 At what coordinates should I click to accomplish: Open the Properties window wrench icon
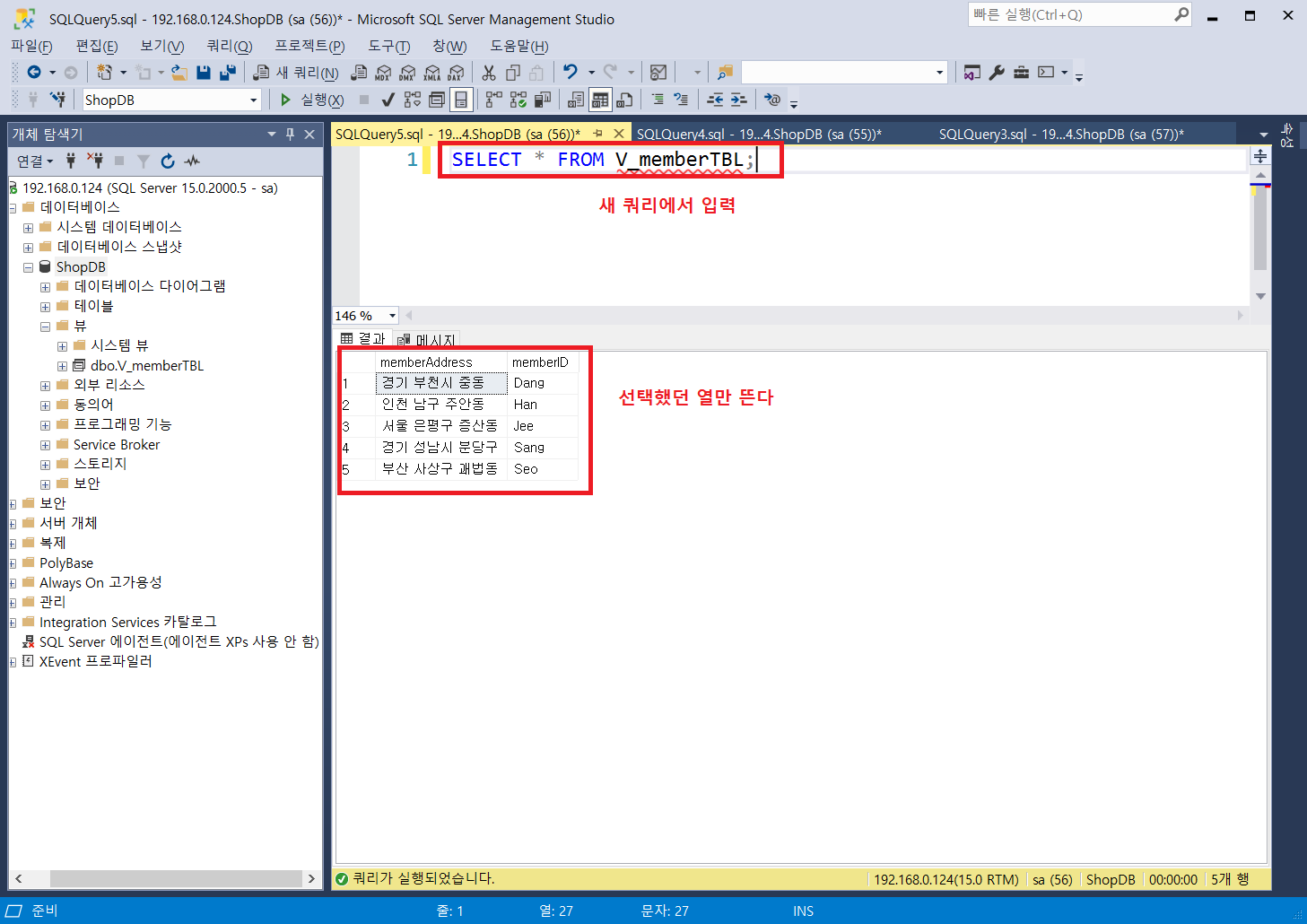coord(997,73)
